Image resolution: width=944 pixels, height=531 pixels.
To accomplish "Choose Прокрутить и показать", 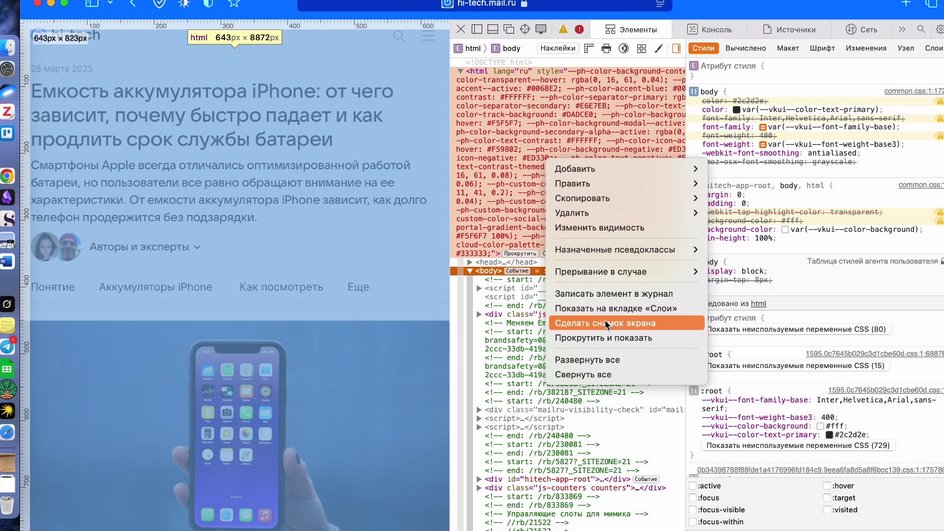I will click(626, 338).
